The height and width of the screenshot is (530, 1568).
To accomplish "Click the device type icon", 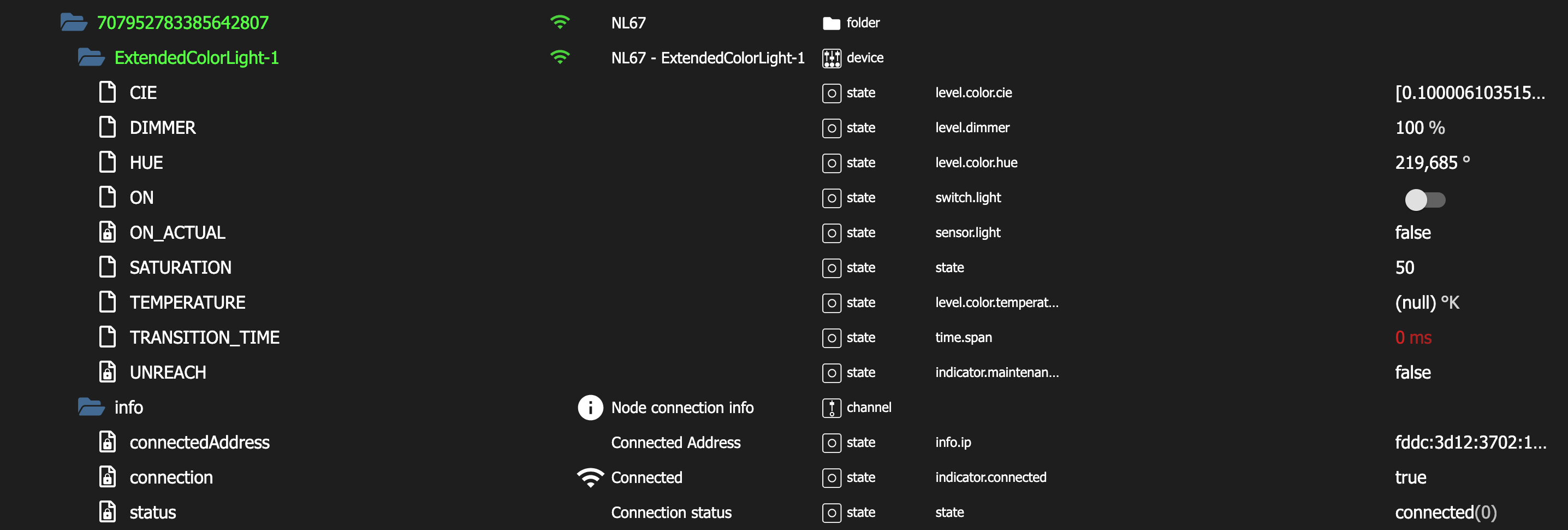I will tap(831, 58).
